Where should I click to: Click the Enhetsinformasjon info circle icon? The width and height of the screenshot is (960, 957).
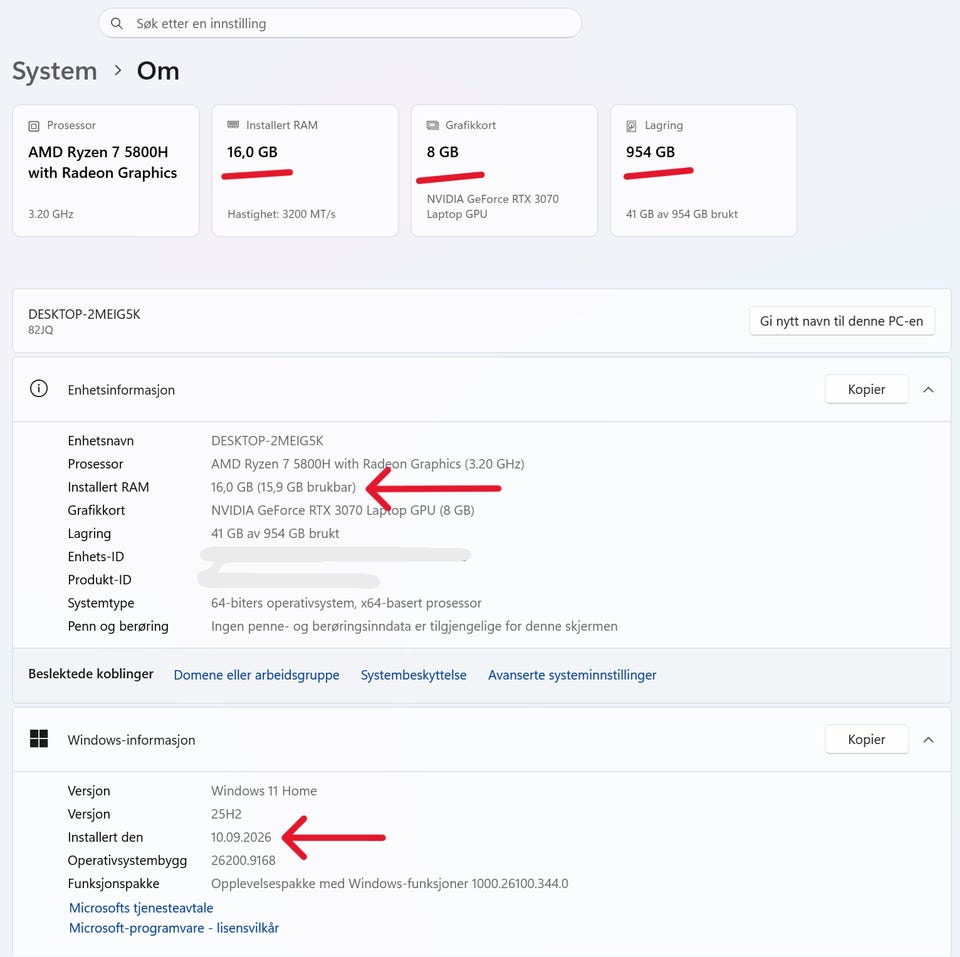pos(39,389)
